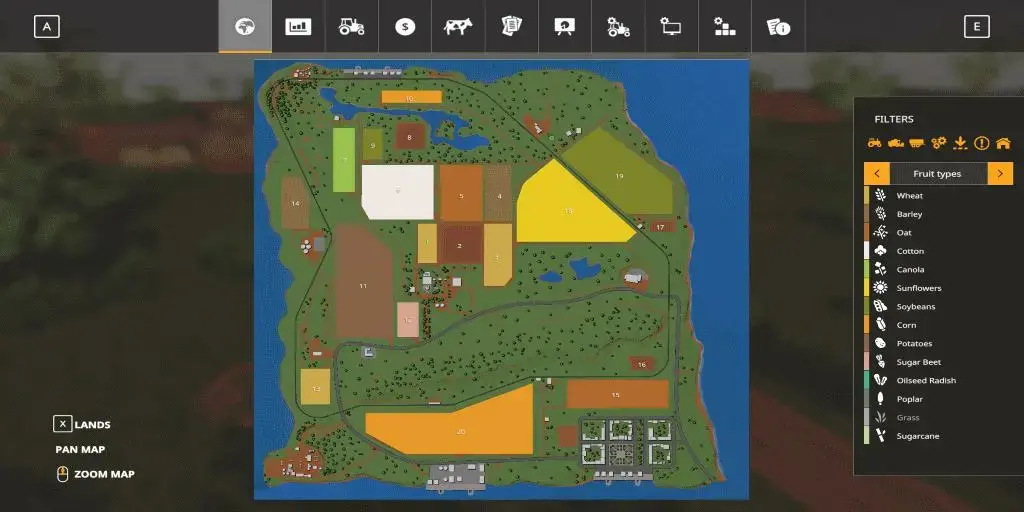This screenshot has width=1024, height=512.
Task: Click the Corn orange color swatch
Action: (x=867, y=325)
